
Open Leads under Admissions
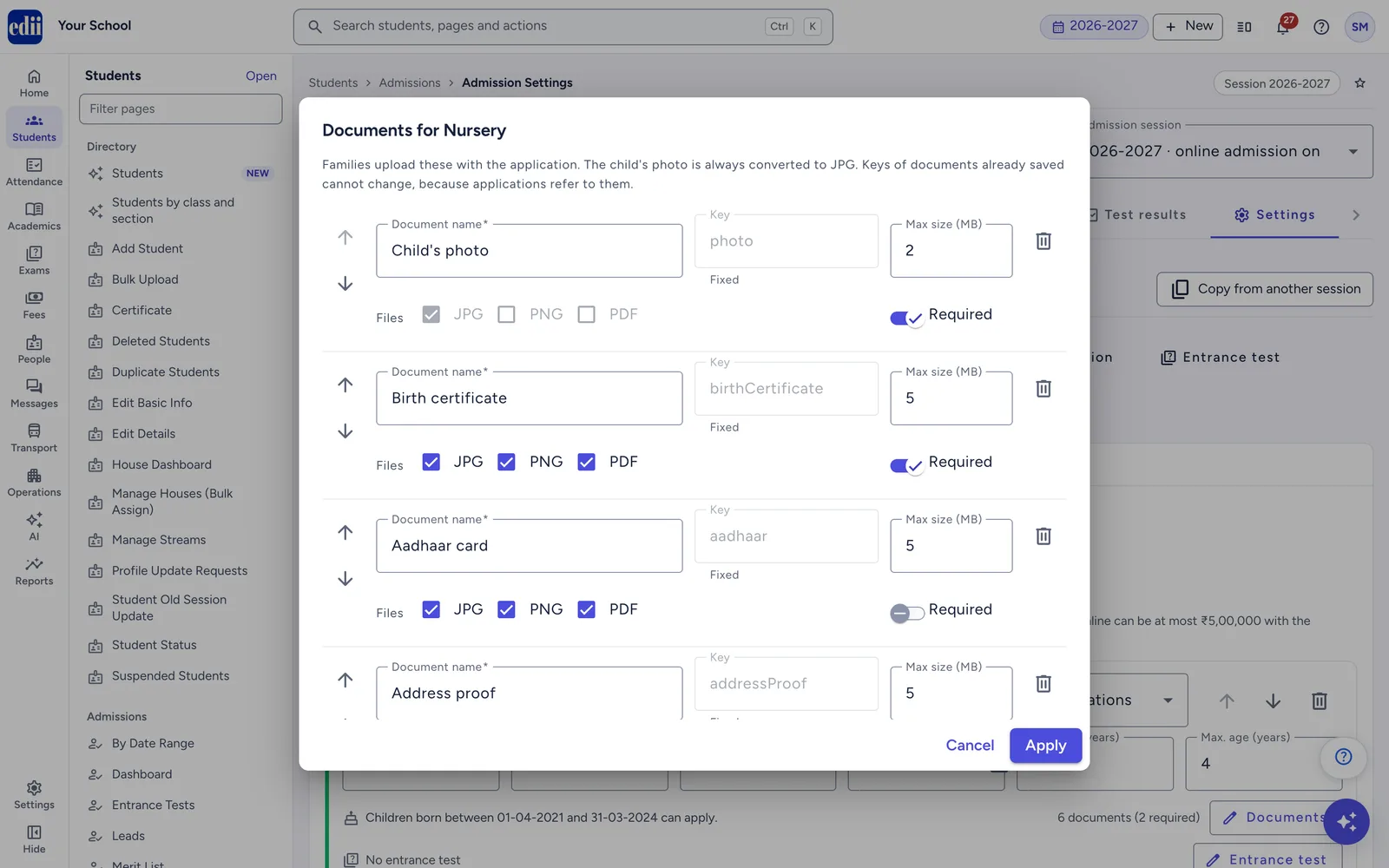click(x=128, y=836)
